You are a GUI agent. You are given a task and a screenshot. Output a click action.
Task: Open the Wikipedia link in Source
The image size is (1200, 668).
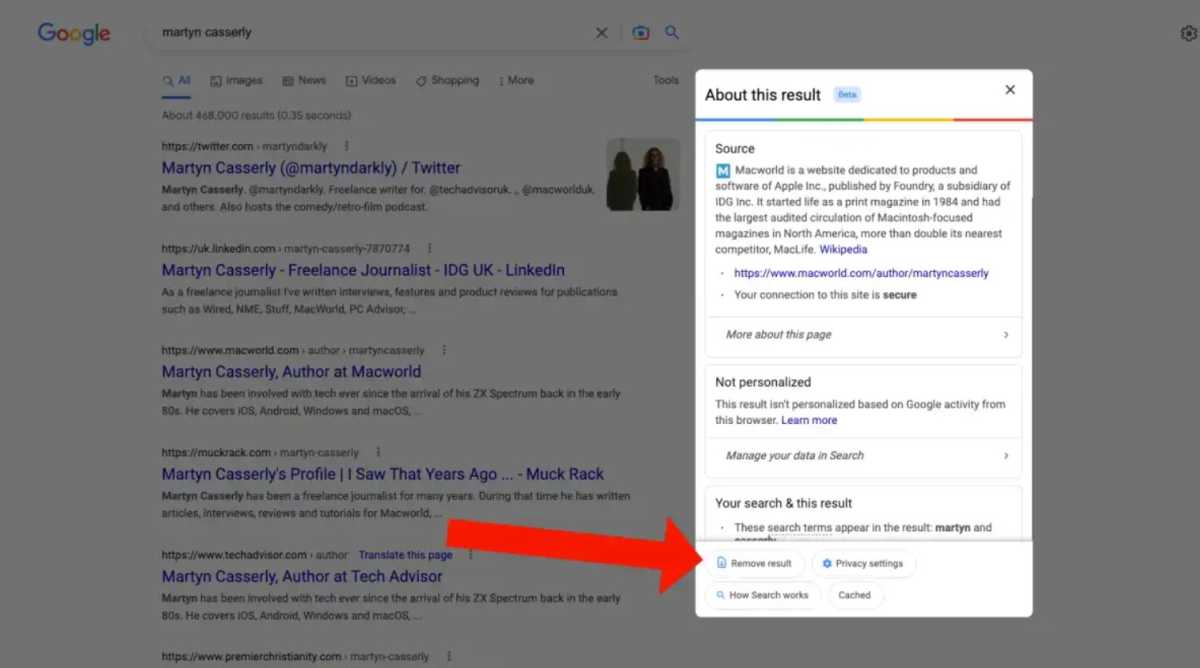(x=843, y=250)
